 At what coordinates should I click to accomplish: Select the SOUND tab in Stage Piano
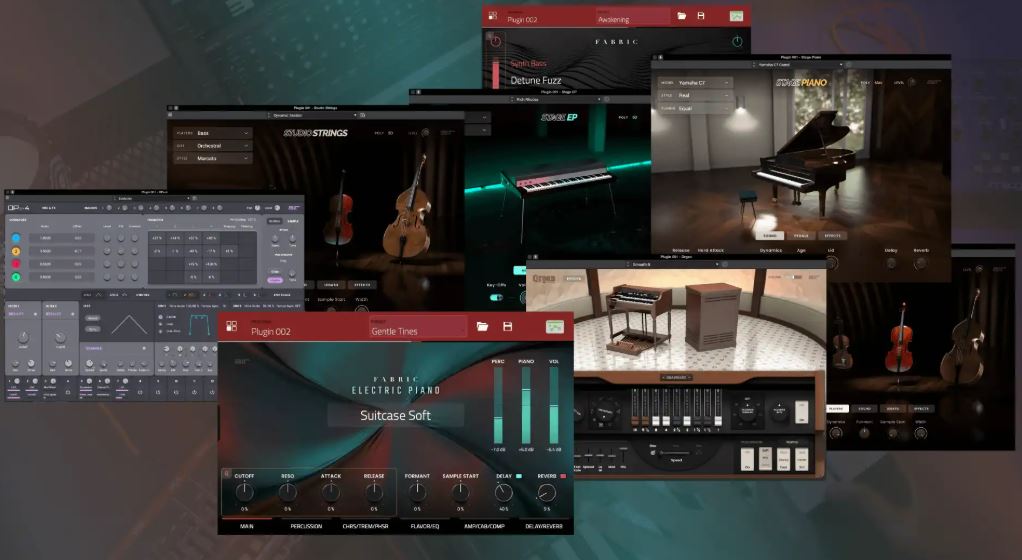coord(770,236)
